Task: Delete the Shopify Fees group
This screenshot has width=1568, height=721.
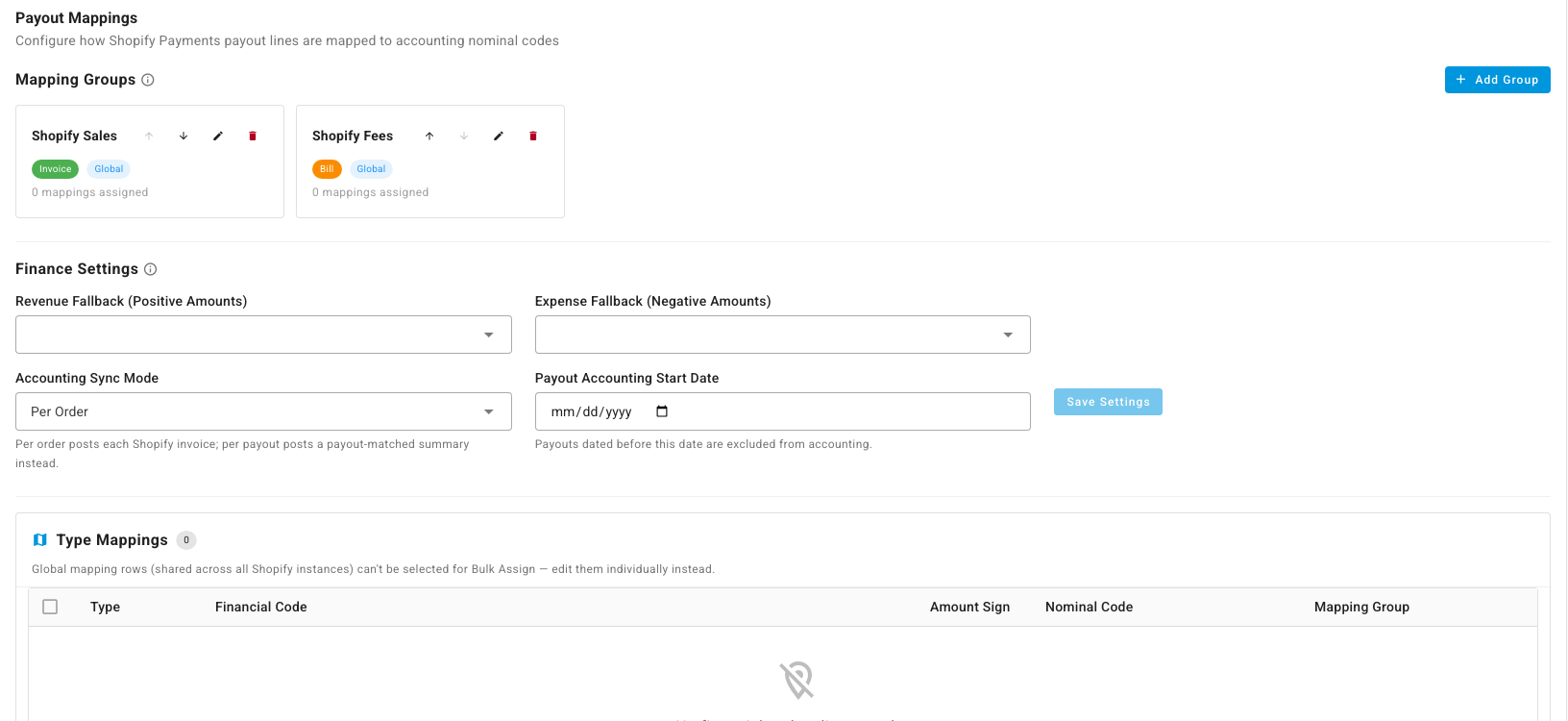Action: coord(533,137)
